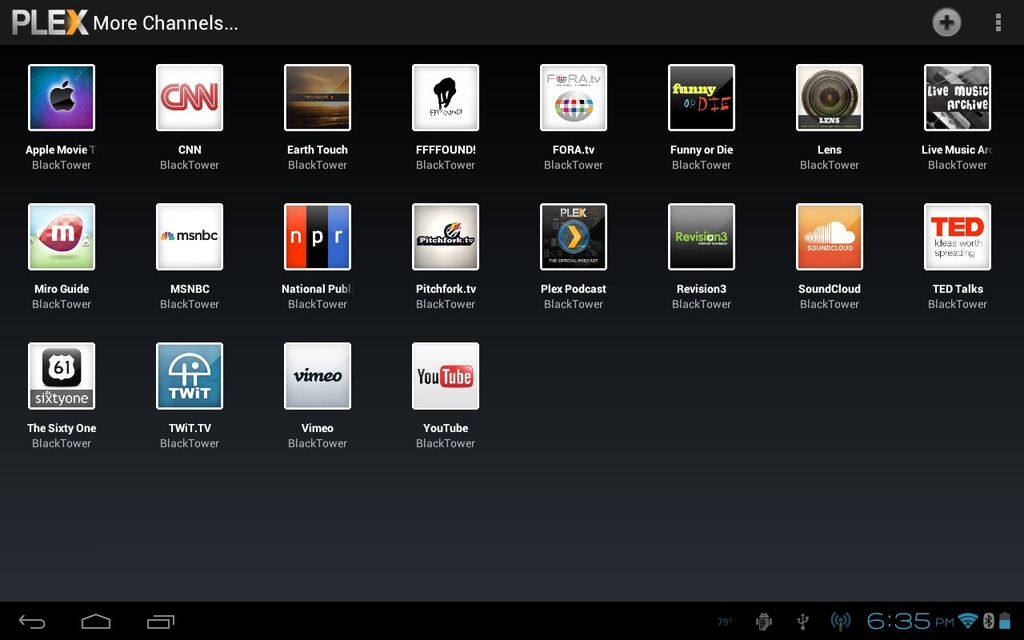This screenshot has width=1024, height=640.
Task: Open The Sixty One channel icon
Action: pos(61,376)
